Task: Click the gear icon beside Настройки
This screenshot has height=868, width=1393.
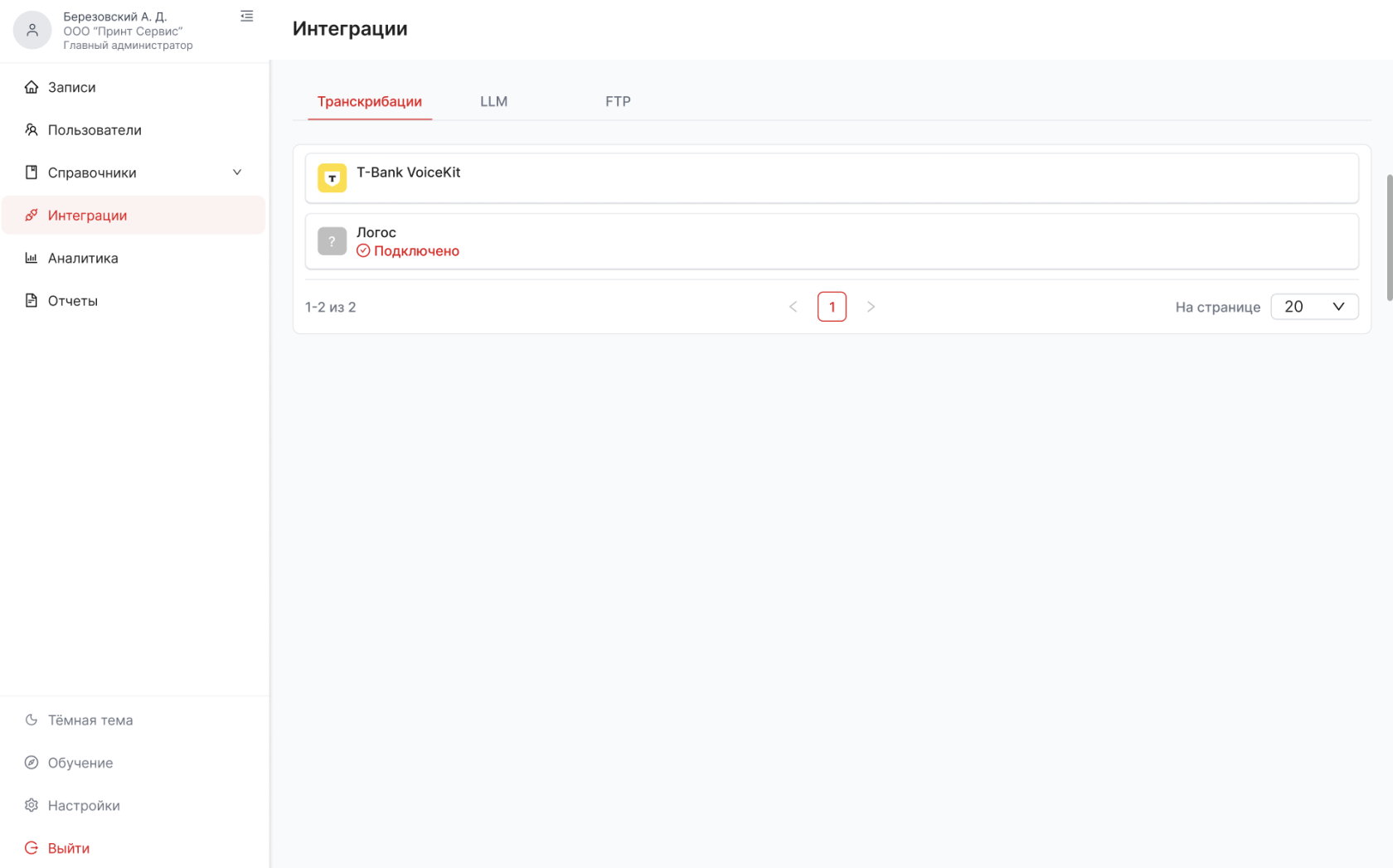Action: click(32, 806)
